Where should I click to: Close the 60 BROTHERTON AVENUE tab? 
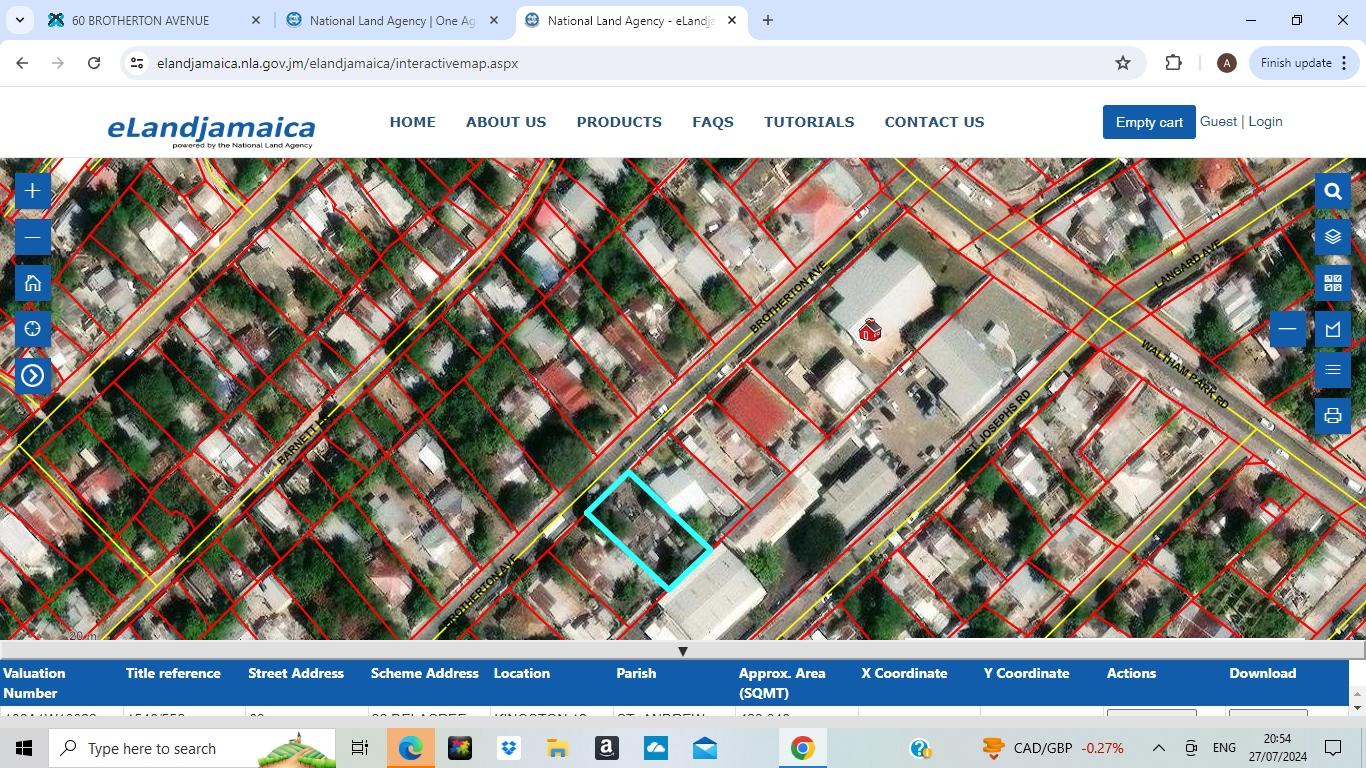(255, 20)
